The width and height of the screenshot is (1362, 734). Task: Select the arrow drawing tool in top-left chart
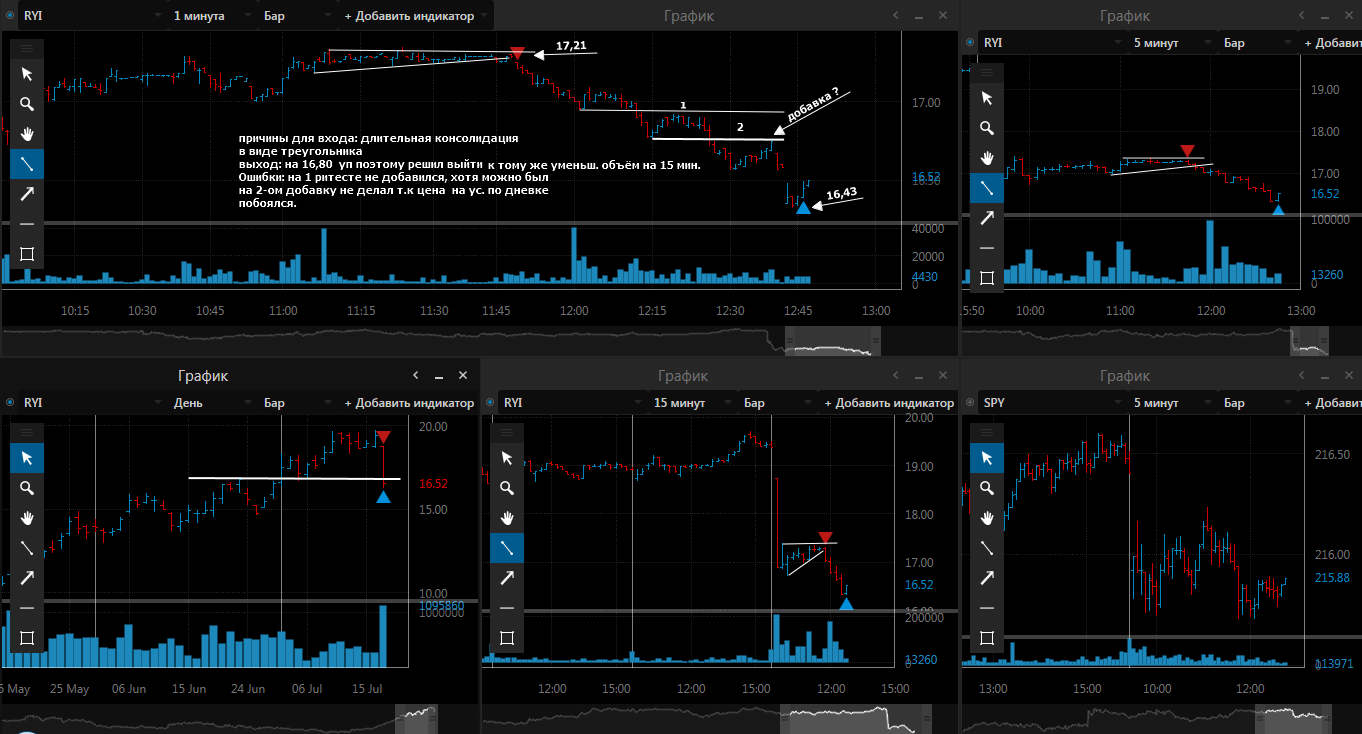27,194
